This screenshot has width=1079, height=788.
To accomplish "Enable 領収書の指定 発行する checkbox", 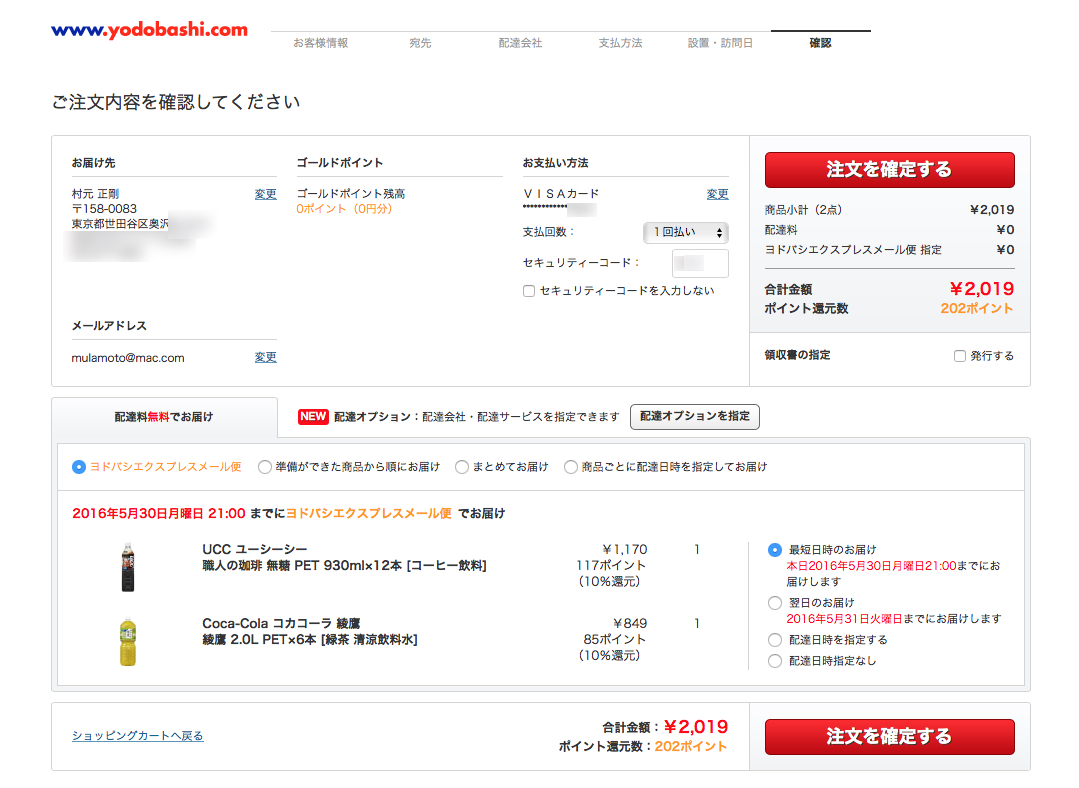I will (x=960, y=356).
